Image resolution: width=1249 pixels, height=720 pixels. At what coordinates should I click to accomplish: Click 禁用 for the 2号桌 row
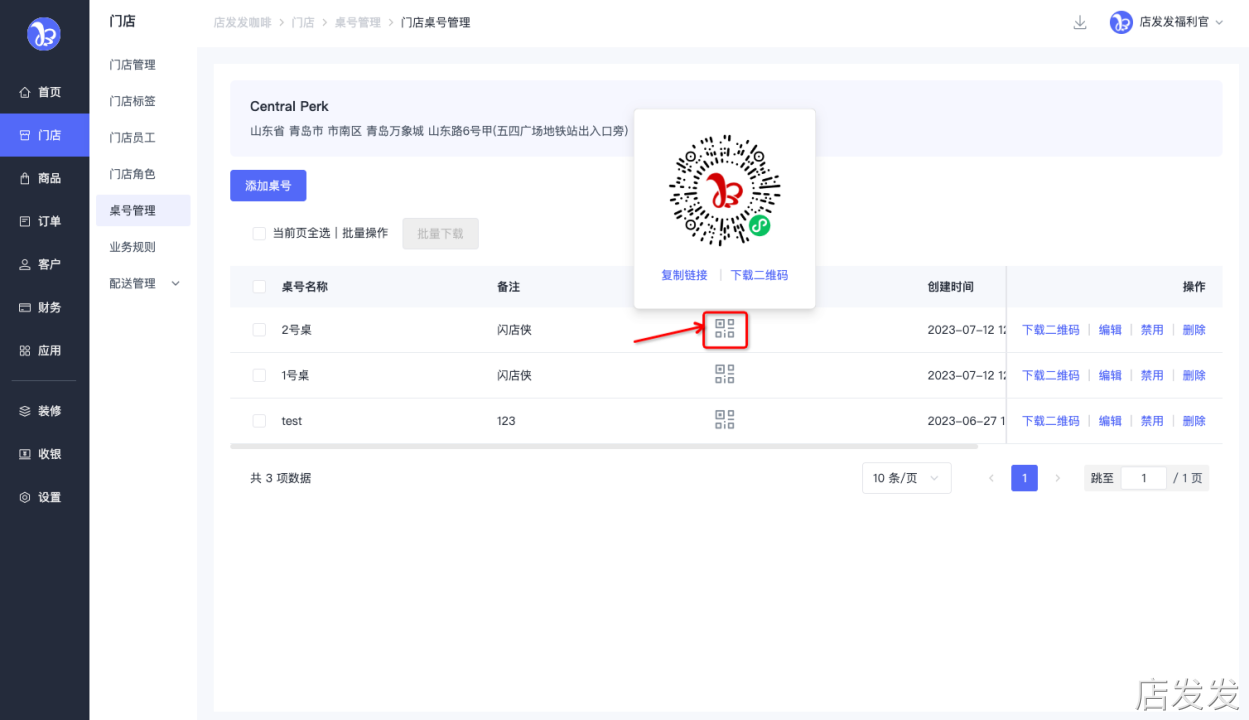click(x=1152, y=329)
